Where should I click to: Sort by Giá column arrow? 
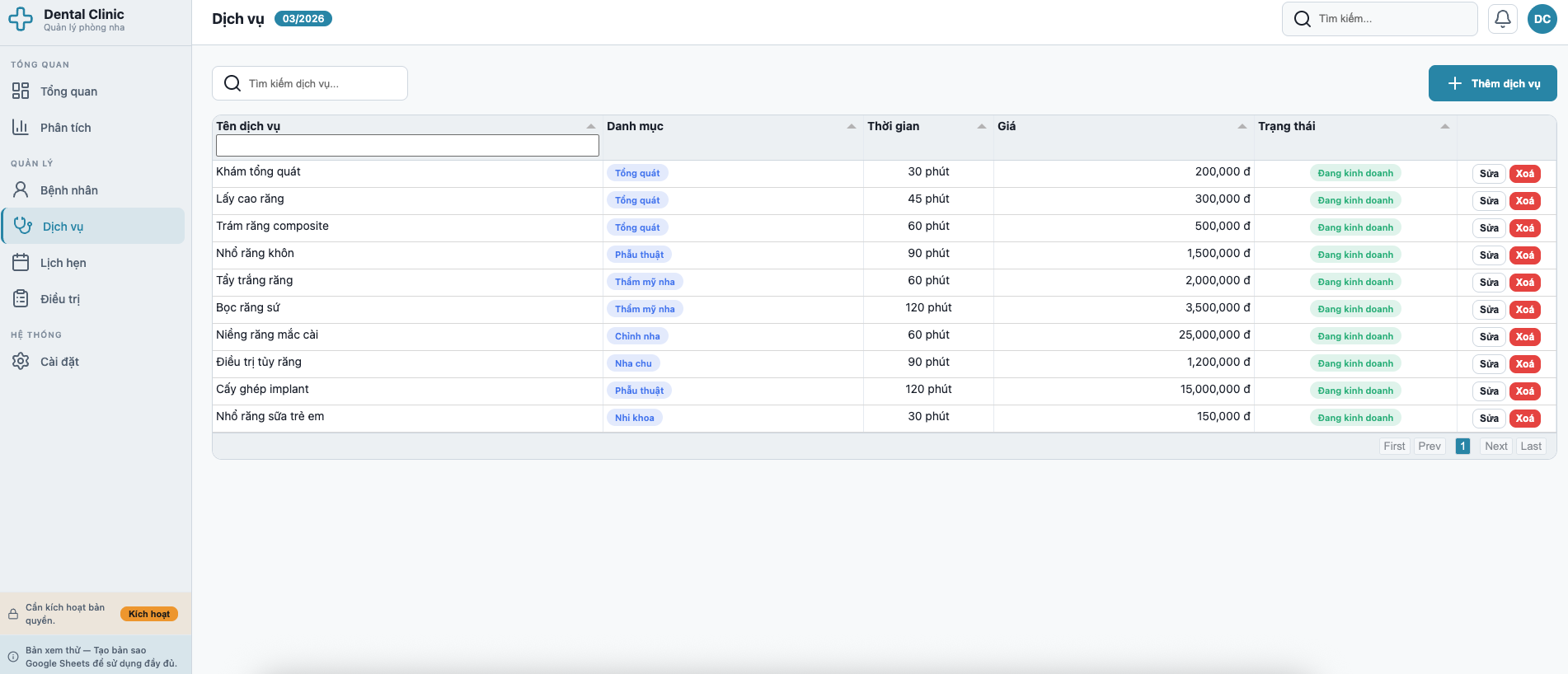click(x=1242, y=126)
